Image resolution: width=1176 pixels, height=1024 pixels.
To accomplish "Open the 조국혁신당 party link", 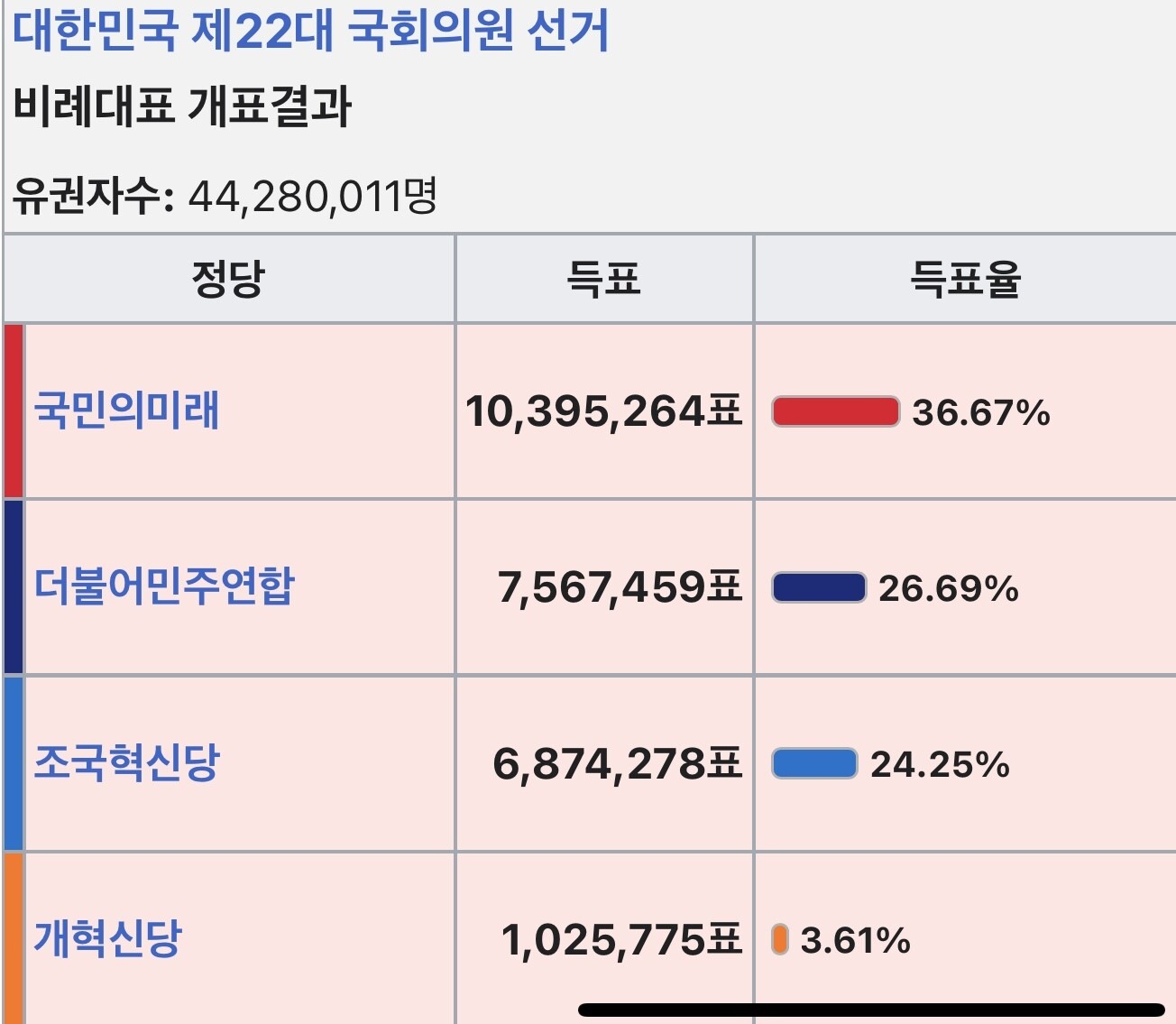I will (126, 762).
